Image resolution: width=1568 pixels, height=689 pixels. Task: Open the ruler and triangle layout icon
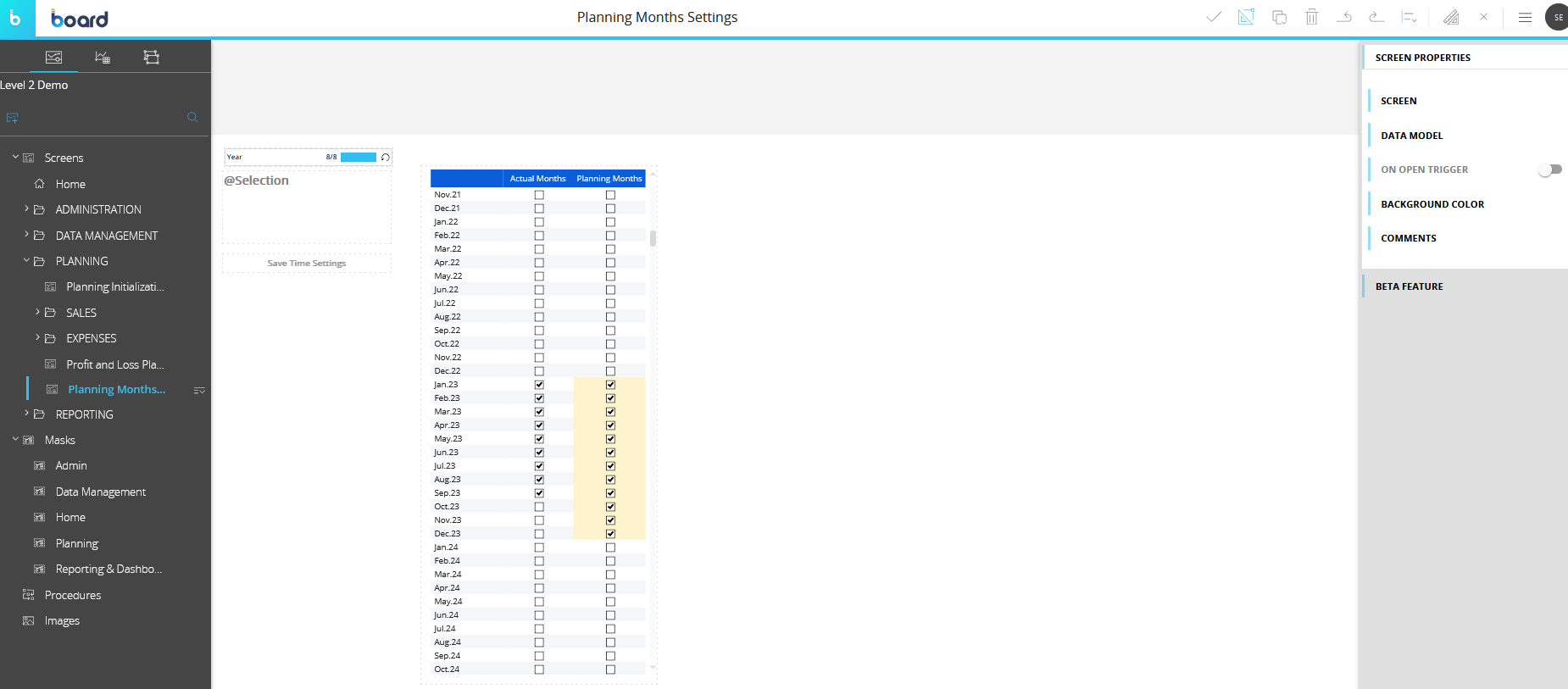[1451, 17]
